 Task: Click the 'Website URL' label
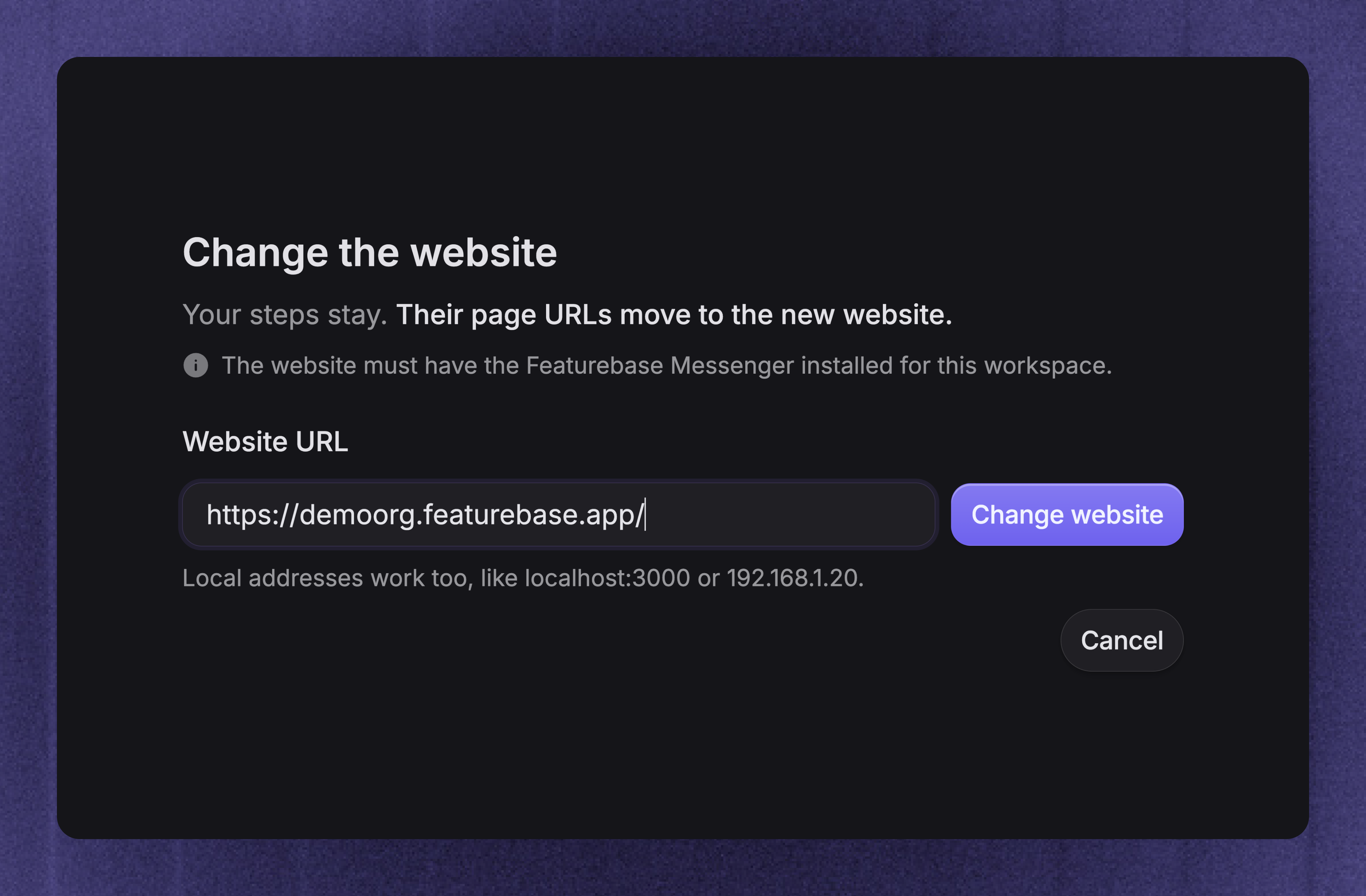pos(265,442)
